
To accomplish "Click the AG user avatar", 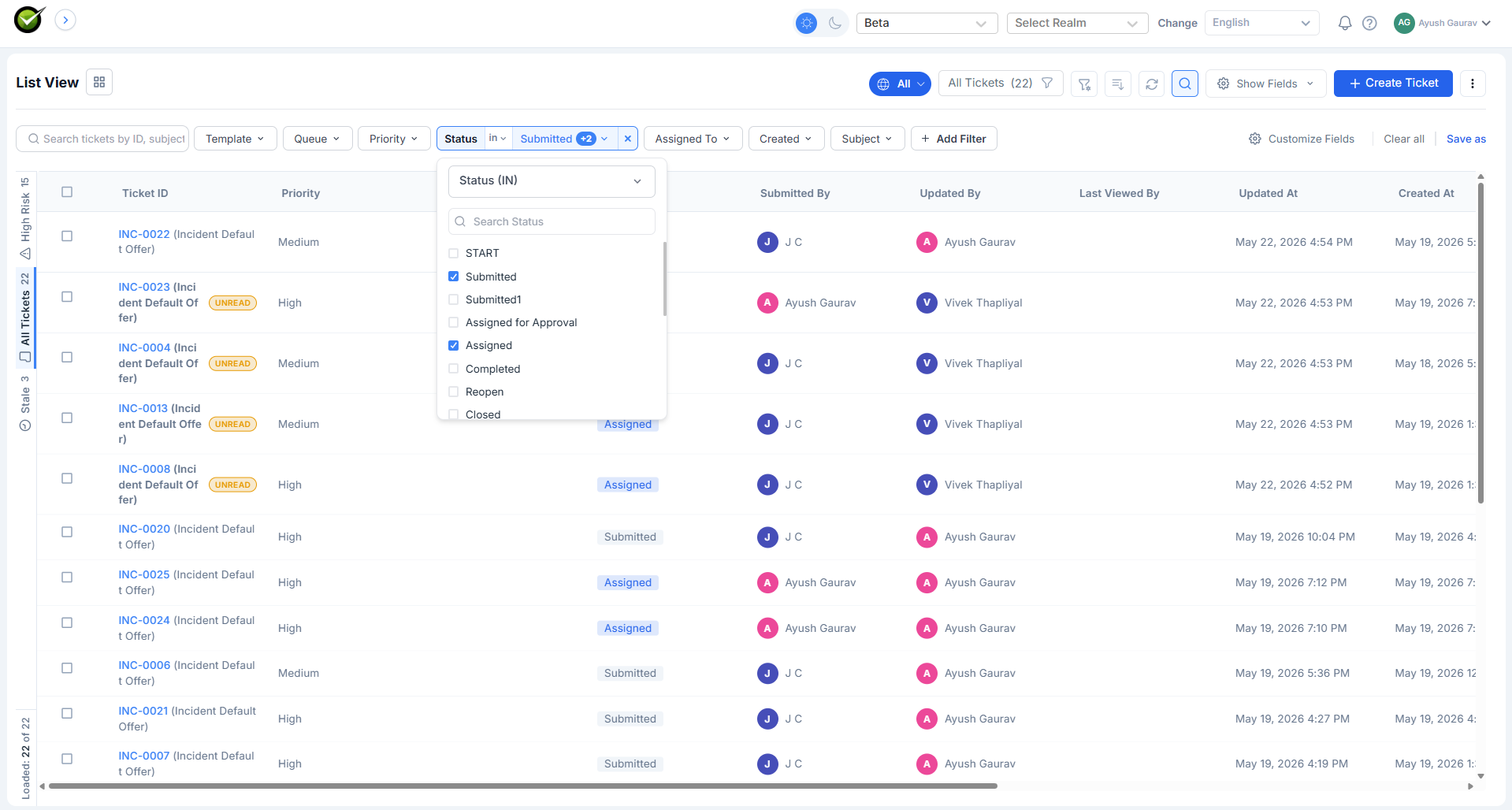I will pos(1404,23).
